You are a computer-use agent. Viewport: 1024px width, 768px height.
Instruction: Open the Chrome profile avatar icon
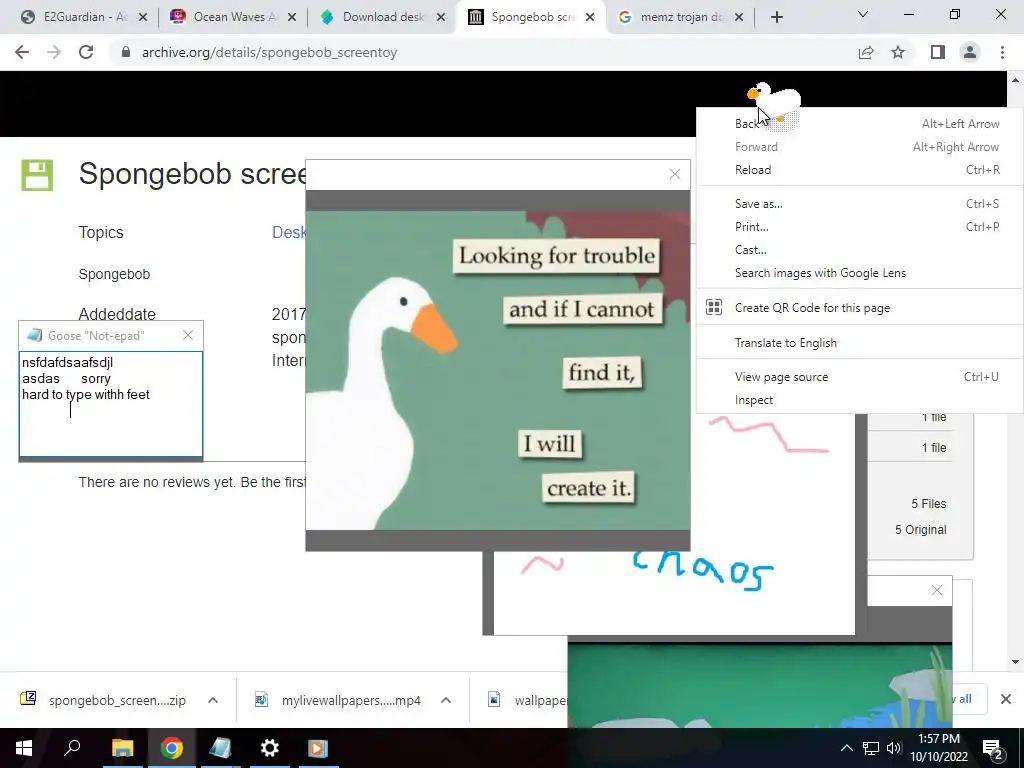point(970,52)
